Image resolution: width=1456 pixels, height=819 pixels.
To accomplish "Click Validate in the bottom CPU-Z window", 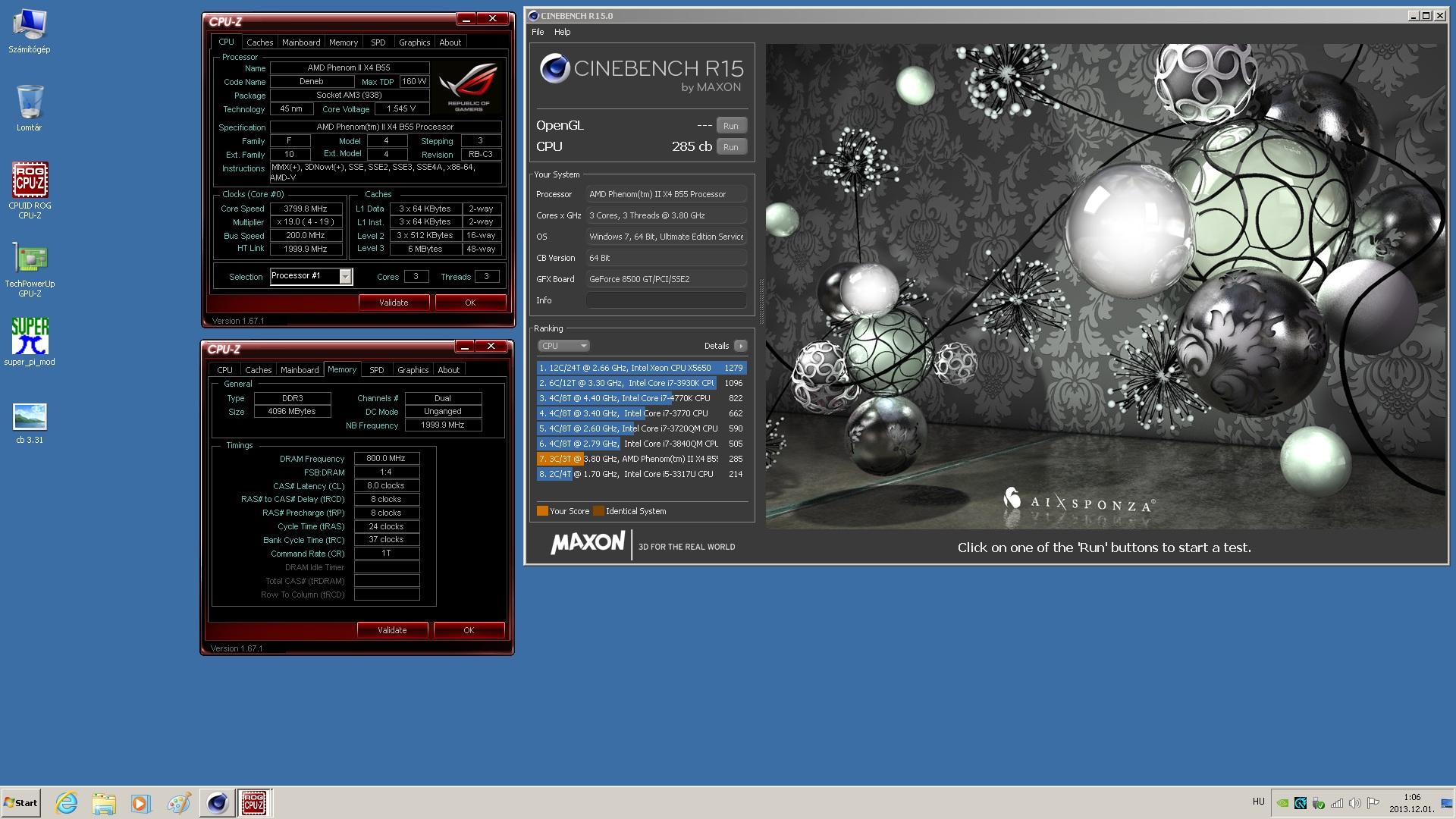I will click(392, 630).
